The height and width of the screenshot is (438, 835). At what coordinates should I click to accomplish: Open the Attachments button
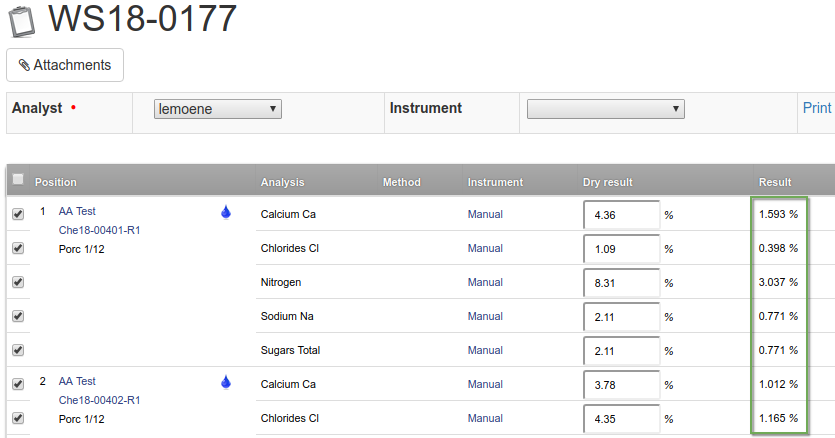click(65, 65)
